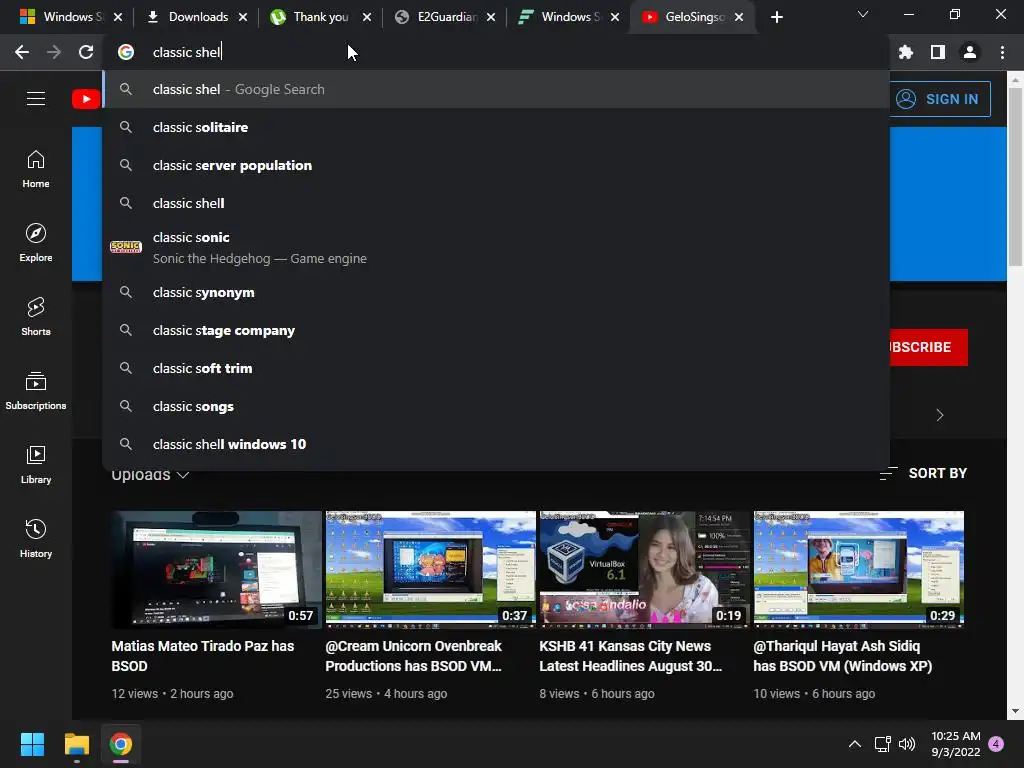Open the tab search chevron

(863, 14)
